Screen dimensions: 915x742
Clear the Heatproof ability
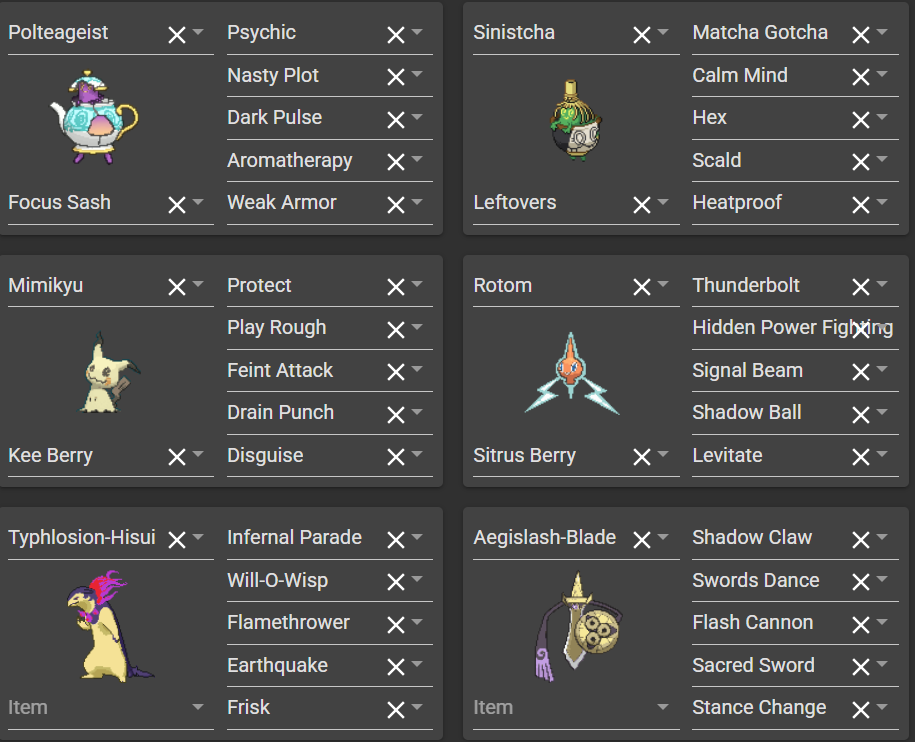[x=861, y=205]
